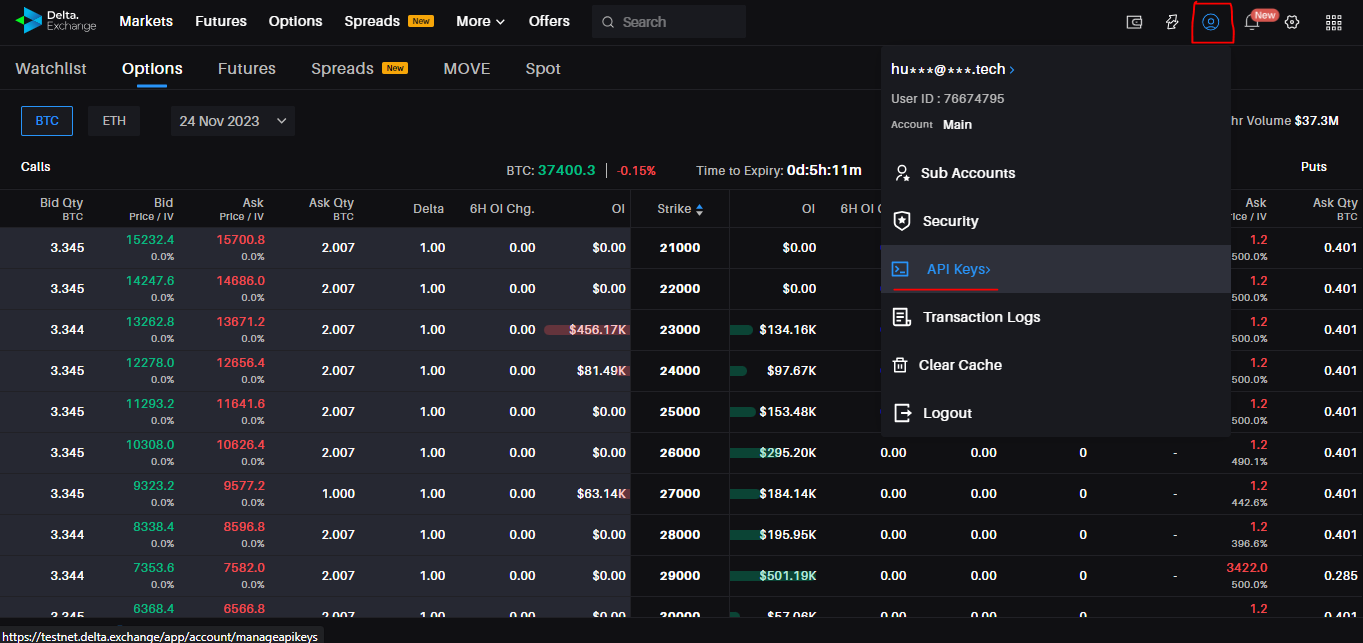Switch to the MOVE tab
1363x643 pixels.
coord(467,68)
